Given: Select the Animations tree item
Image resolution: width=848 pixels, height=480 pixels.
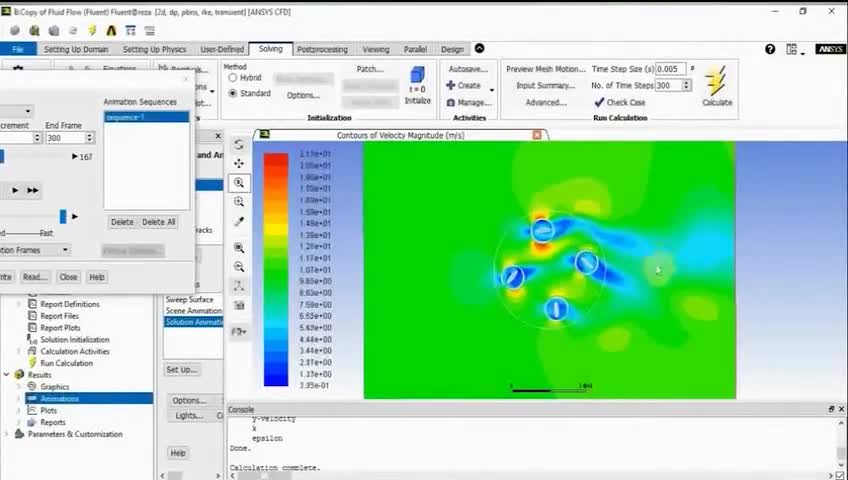Looking at the screenshot, I should click(89, 398).
